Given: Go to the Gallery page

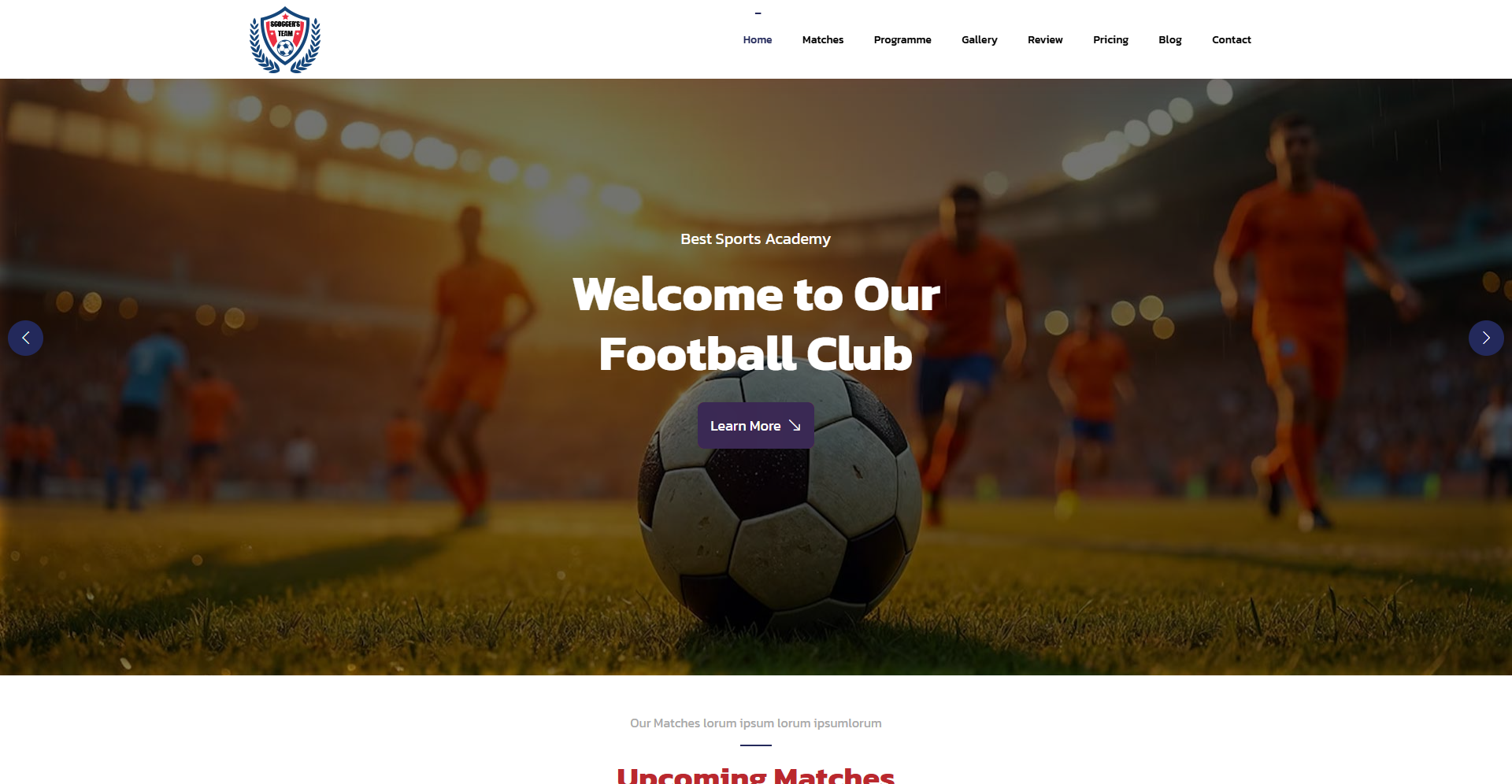Looking at the screenshot, I should pyautogui.click(x=980, y=40).
